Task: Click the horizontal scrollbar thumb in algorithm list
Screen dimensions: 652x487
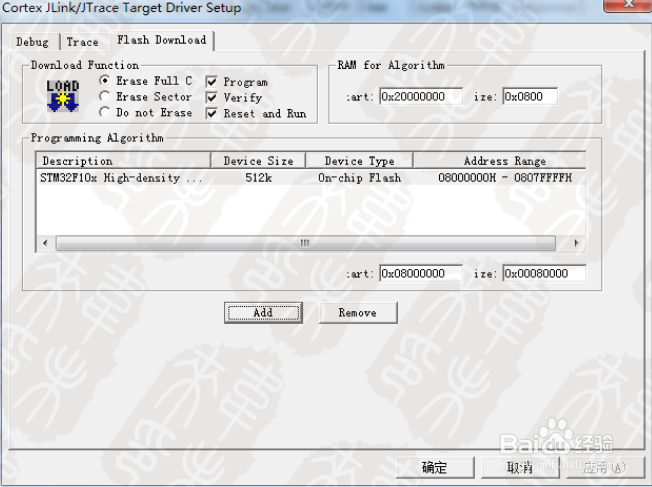Action: coord(306,243)
